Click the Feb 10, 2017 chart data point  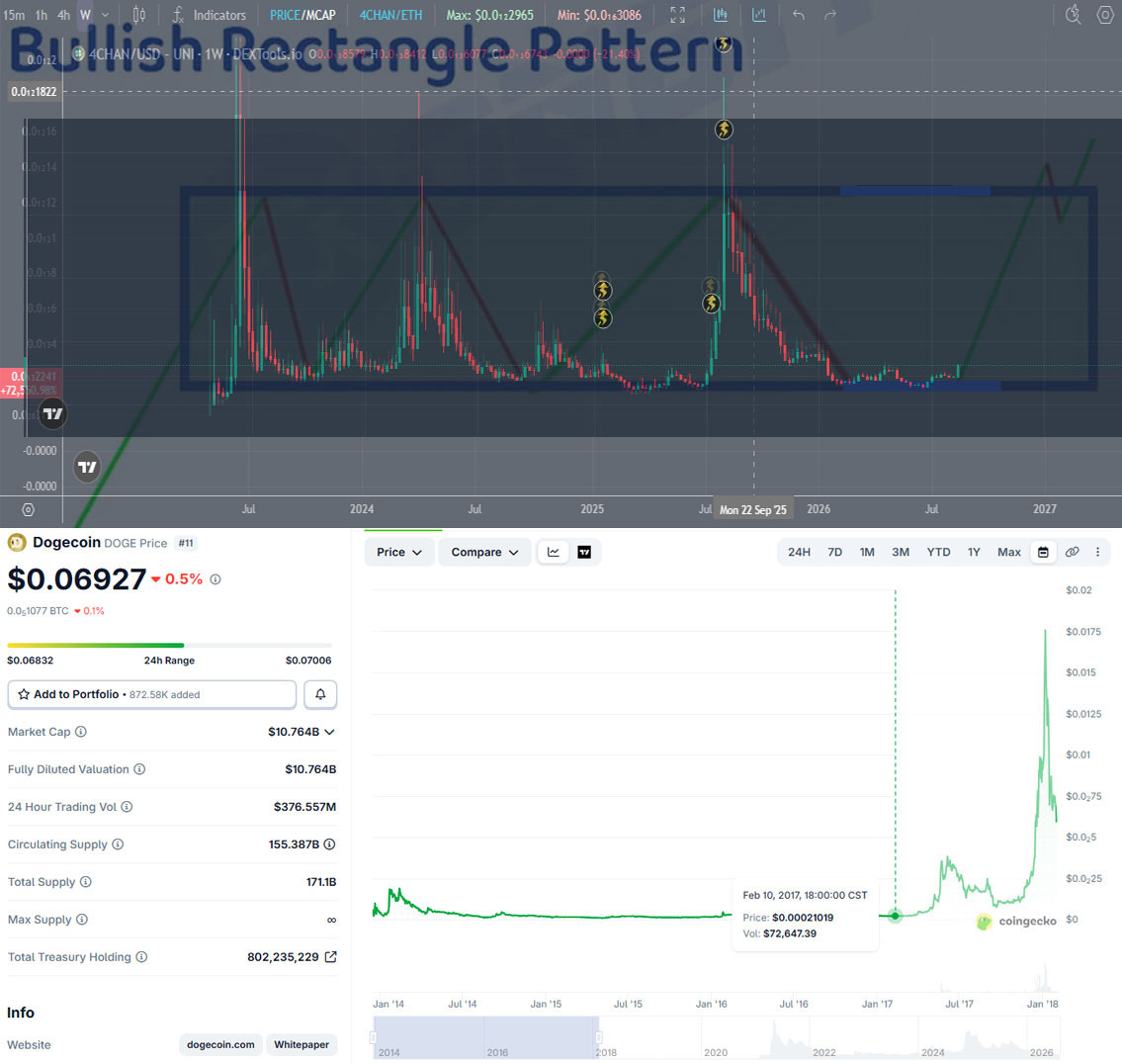click(x=896, y=915)
